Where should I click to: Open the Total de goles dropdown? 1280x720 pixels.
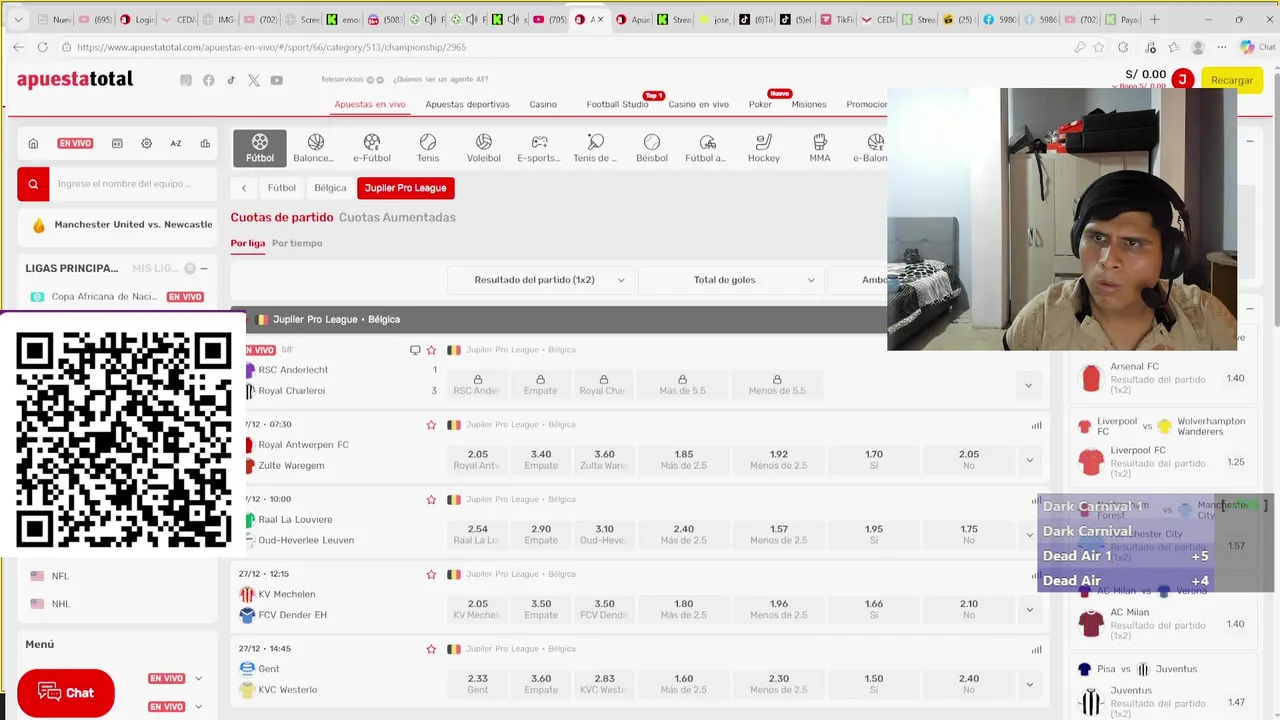click(x=732, y=280)
